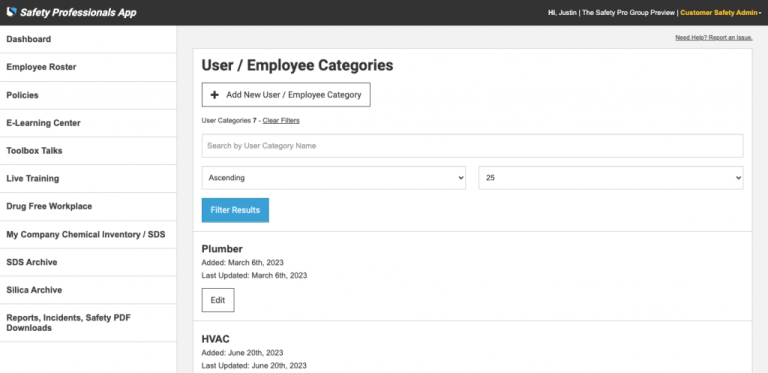
Task: Open the Dashboard sidebar item
Action: 88,39
